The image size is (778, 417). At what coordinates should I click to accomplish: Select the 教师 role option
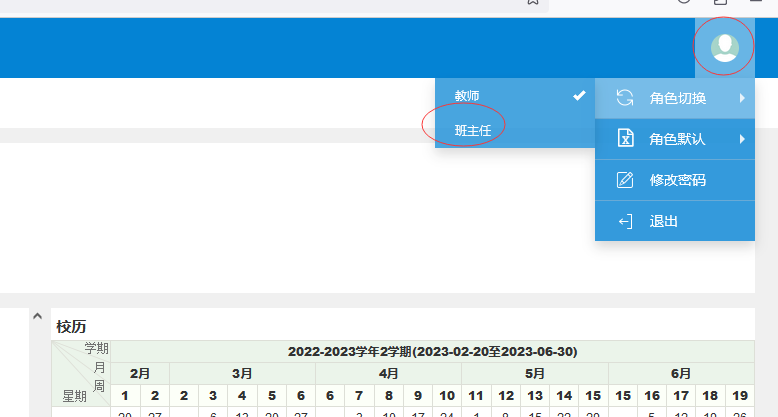(x=467, y=96)
